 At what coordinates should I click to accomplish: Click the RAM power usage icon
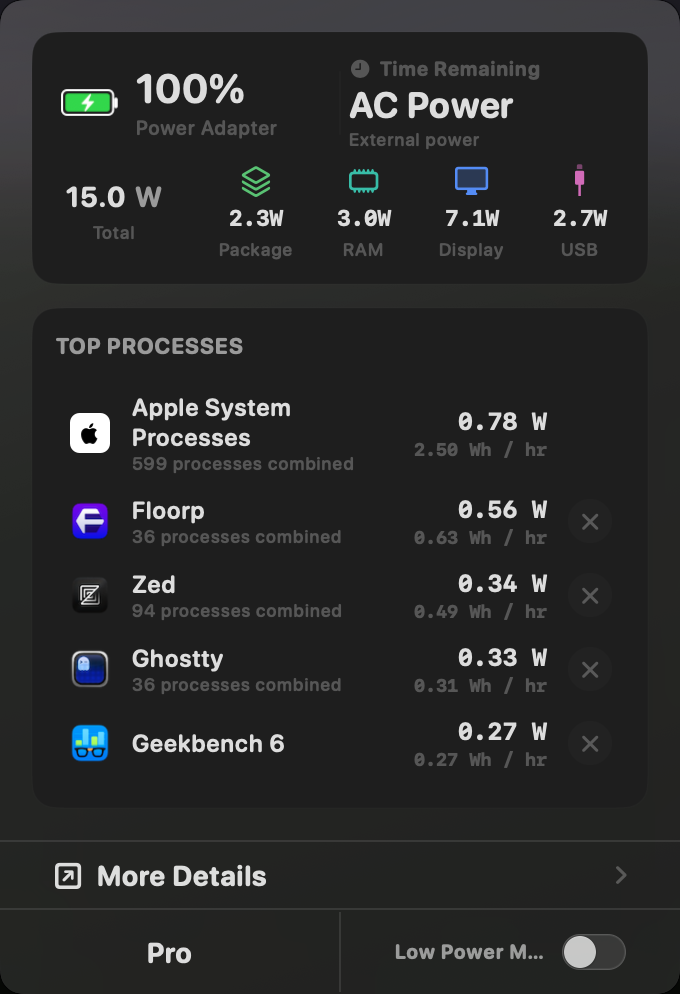coord(363,181)
